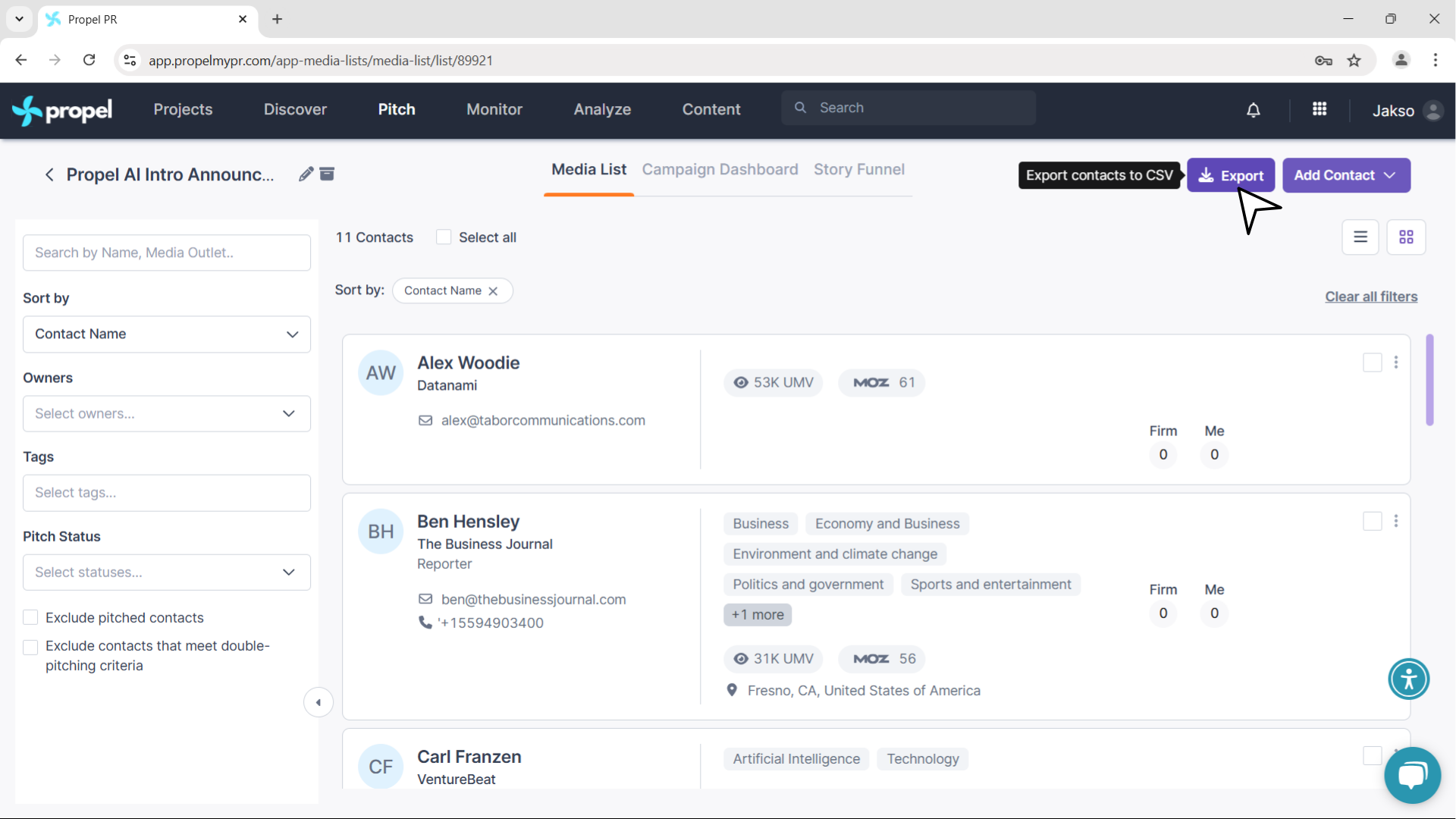
Task: Select the Media List tab
Action: 588,170
